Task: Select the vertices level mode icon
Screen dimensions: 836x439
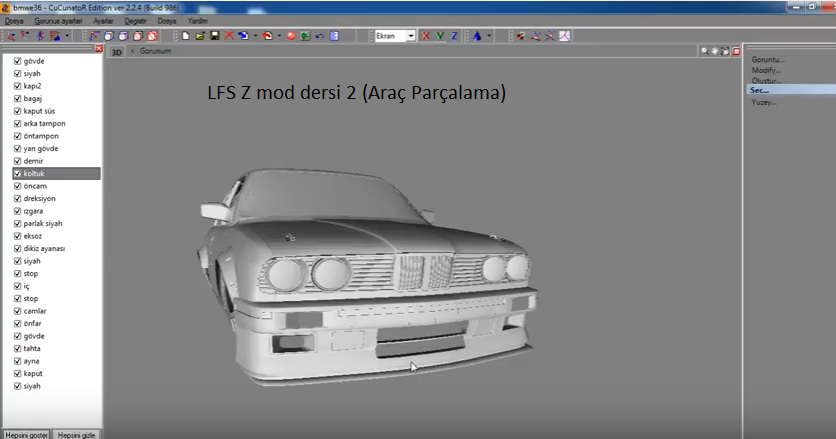Action: click(11, 36)
